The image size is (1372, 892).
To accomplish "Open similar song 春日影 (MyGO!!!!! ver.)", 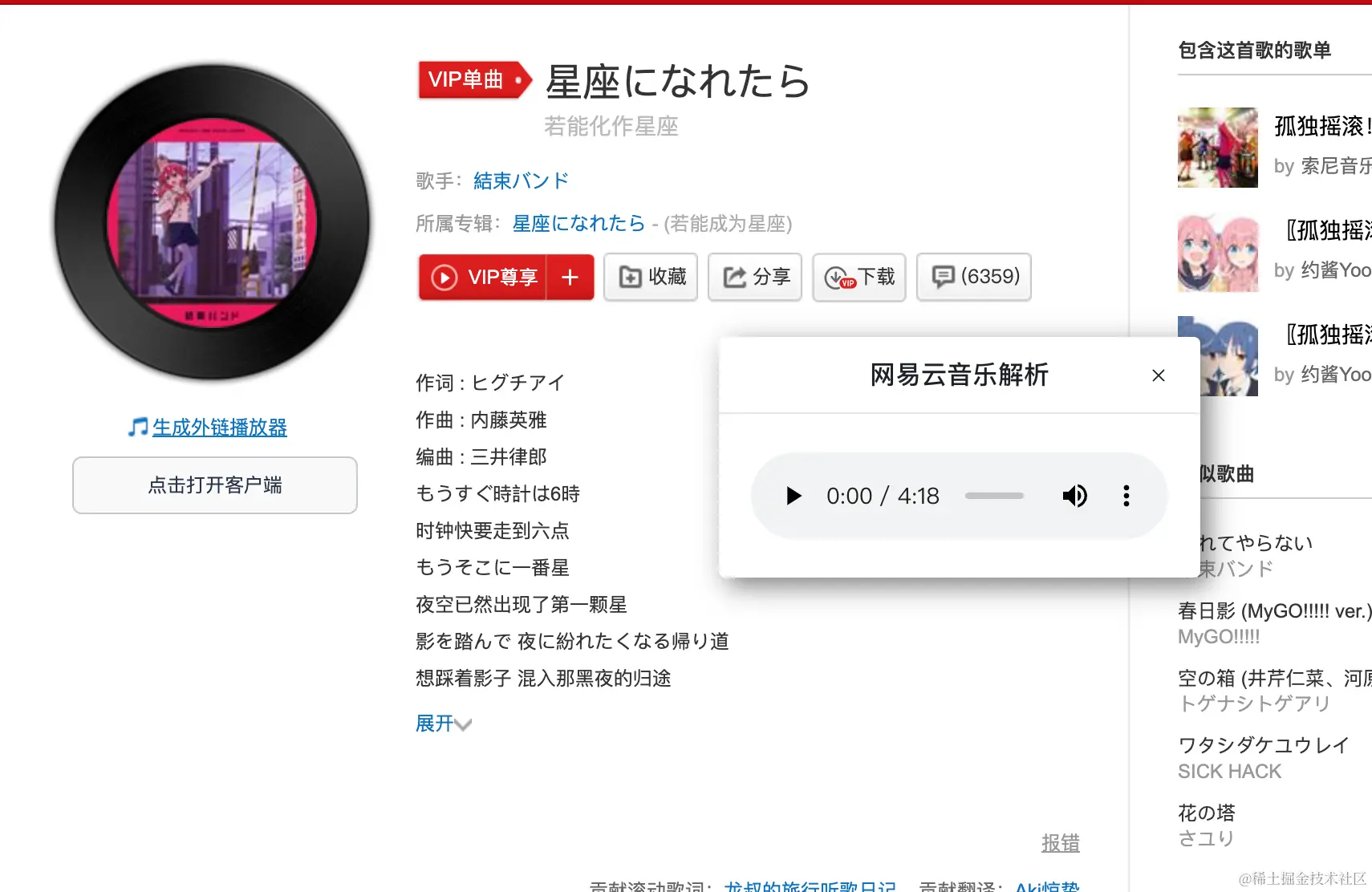I will [1275, 611].
